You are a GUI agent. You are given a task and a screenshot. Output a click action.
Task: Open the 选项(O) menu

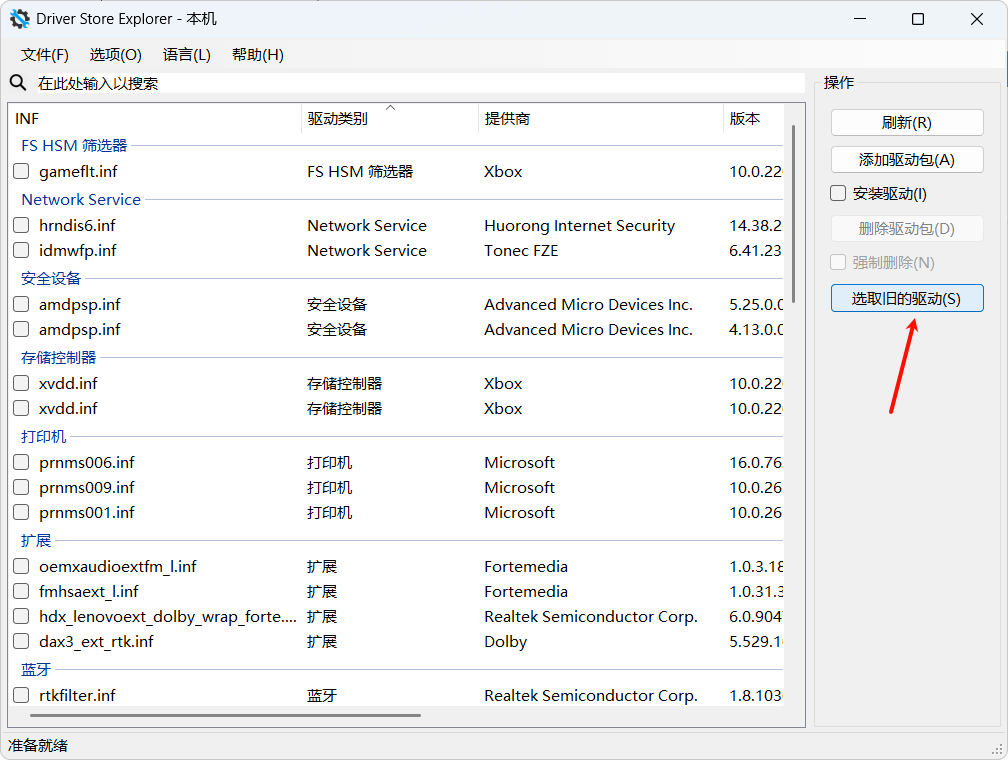tap(115, 55)
